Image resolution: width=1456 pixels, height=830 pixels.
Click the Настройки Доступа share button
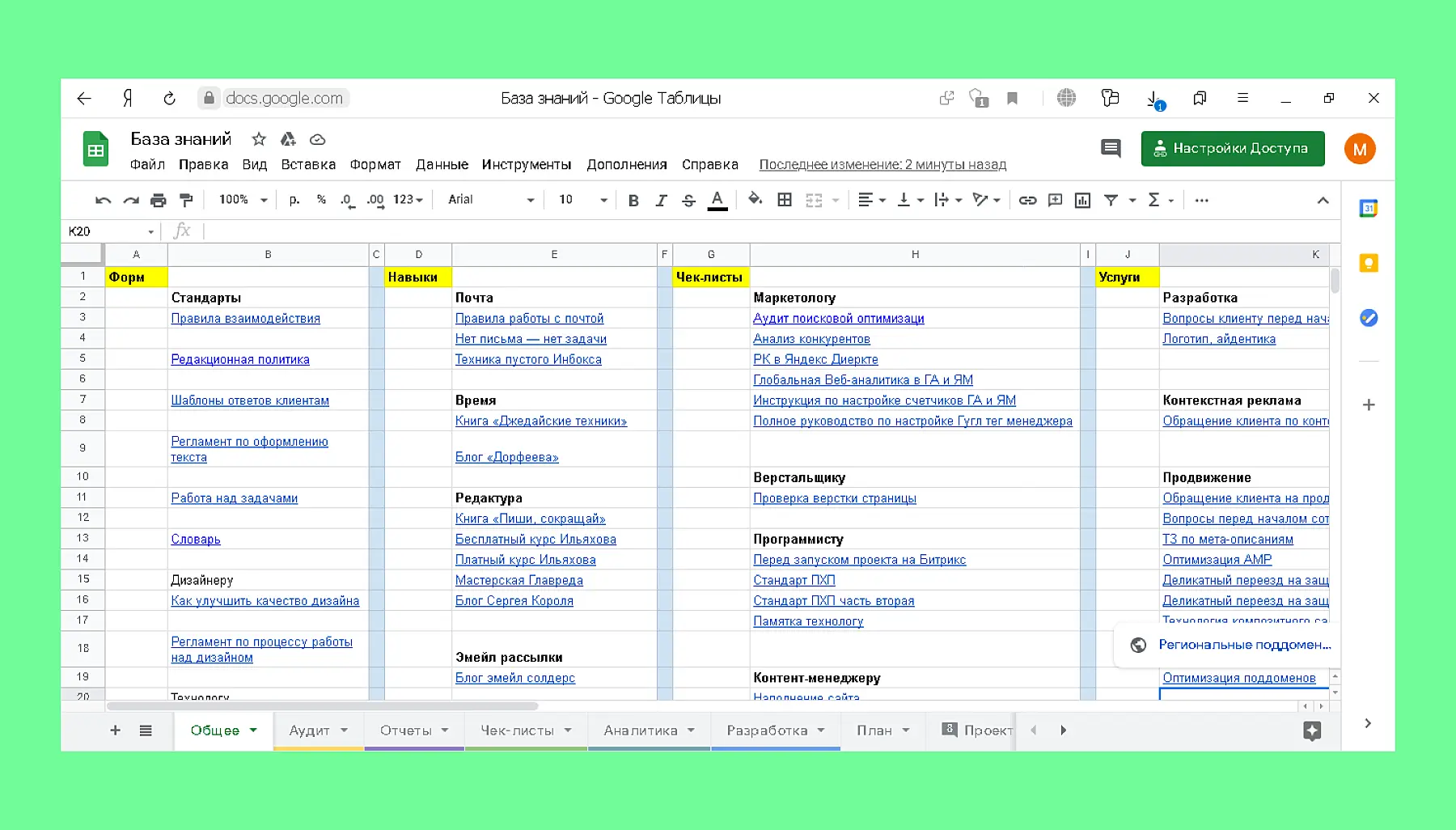(1232, 148)
